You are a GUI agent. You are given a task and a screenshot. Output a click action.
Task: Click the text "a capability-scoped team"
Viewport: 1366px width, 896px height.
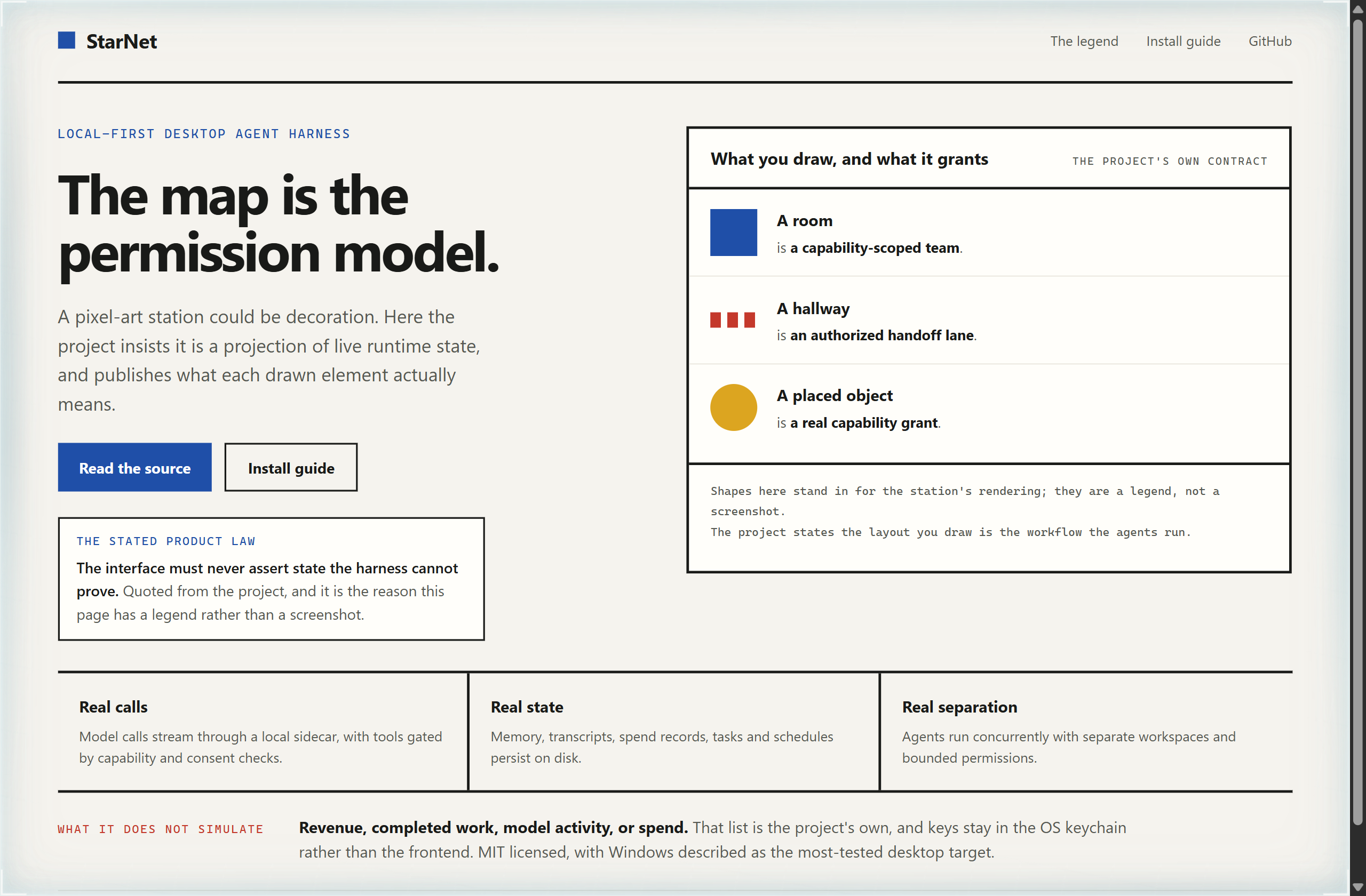tap(875, 248)
